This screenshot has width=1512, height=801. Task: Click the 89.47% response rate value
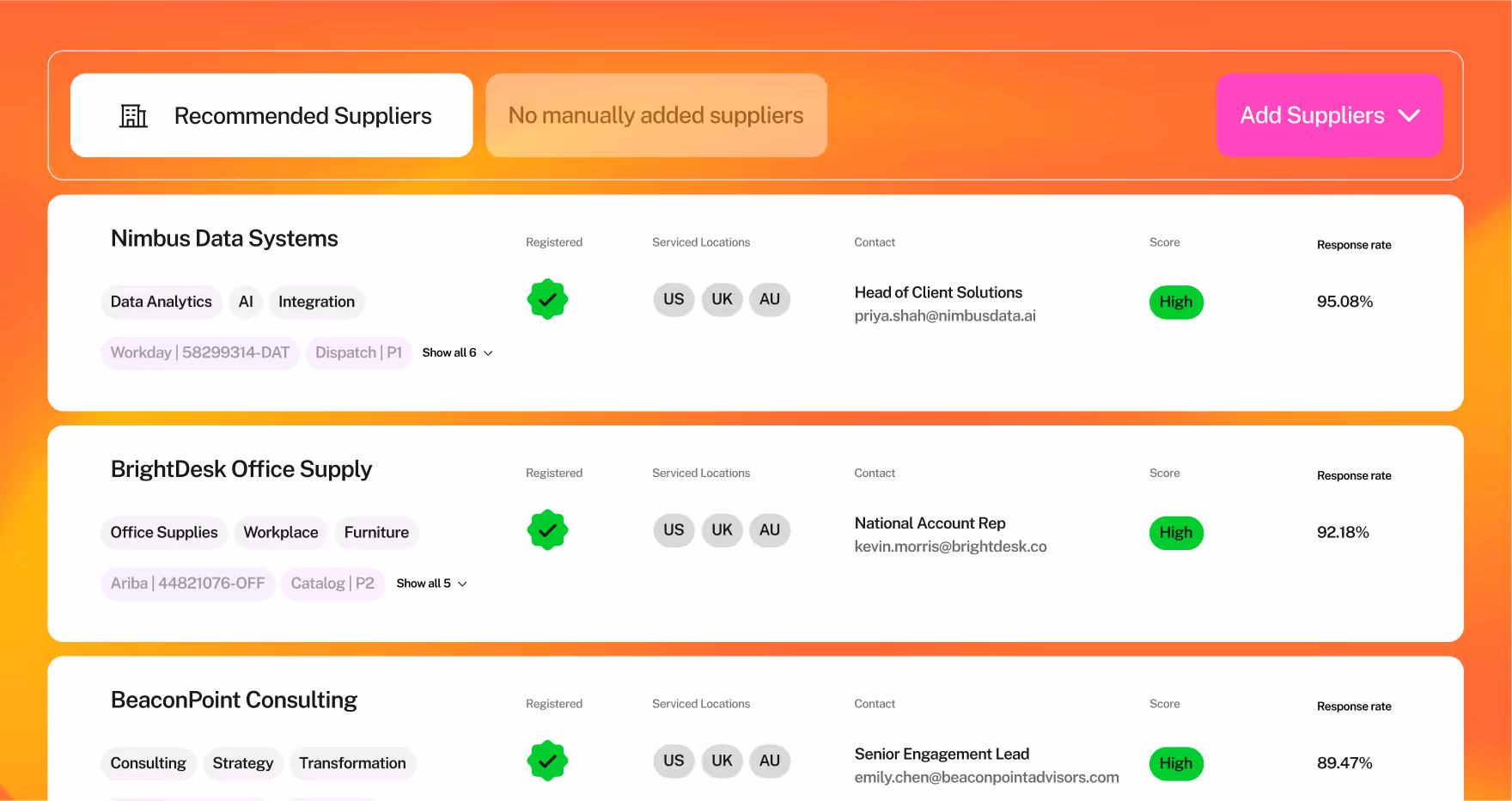(1344, 763)
